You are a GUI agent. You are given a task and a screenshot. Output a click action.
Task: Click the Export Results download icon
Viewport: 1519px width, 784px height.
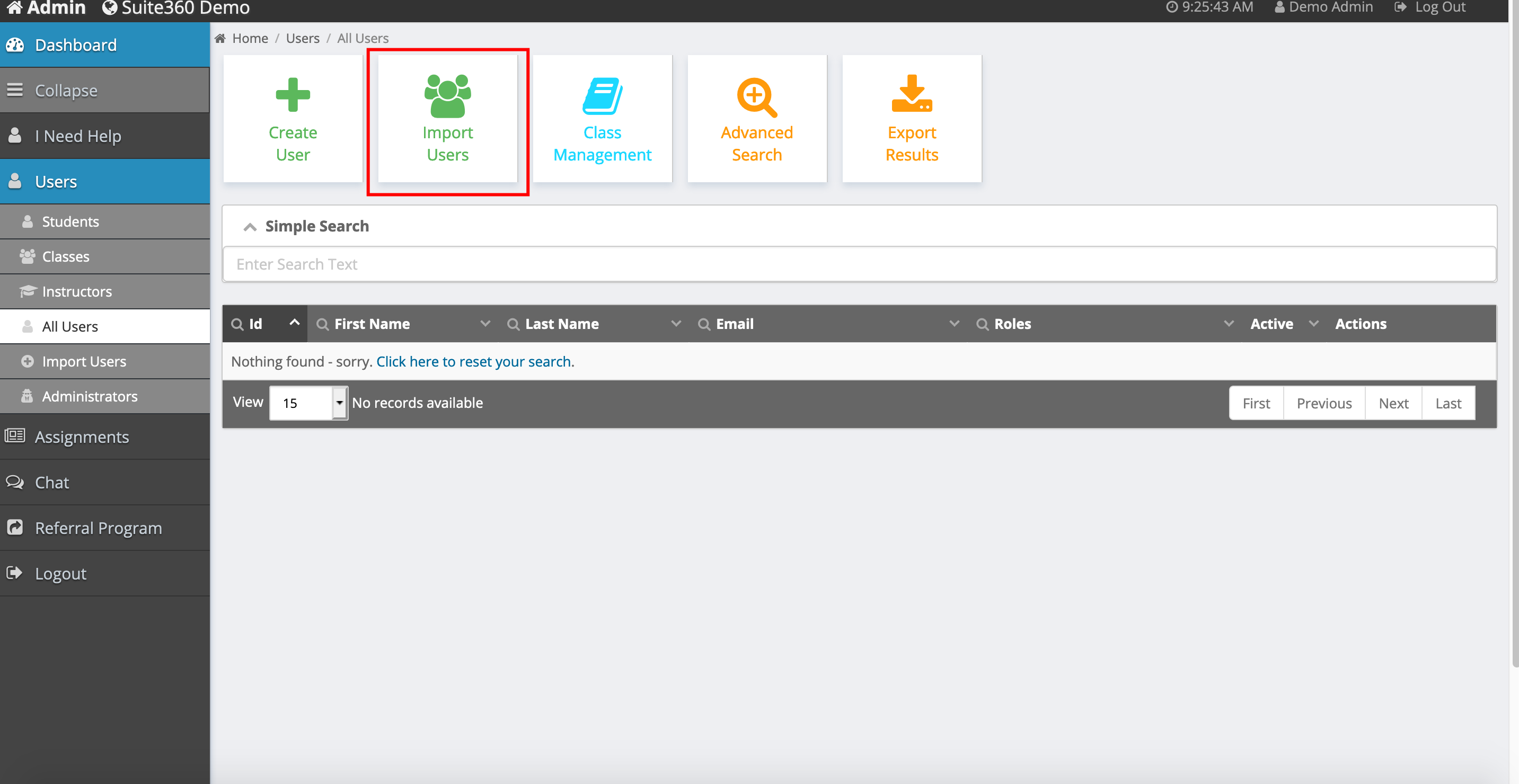coord(912,94)
